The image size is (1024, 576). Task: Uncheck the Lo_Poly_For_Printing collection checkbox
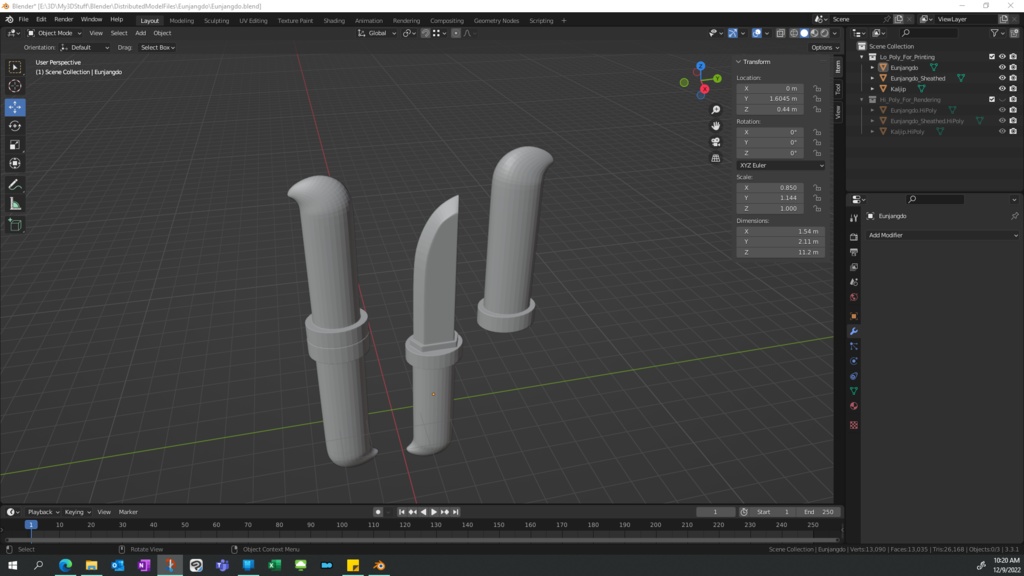[x=992, y=57]
